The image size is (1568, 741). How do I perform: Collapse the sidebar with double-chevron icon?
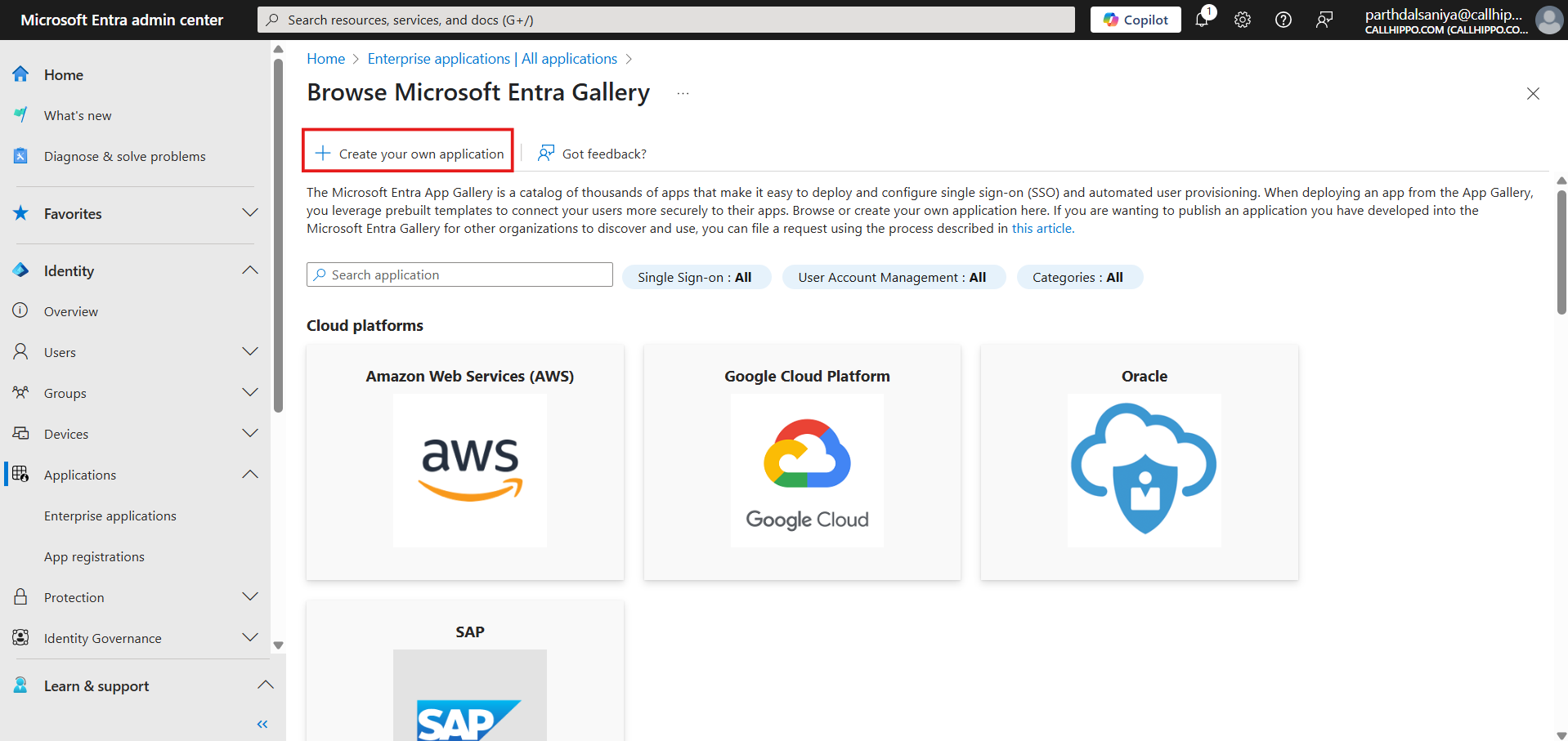point(262,724)
